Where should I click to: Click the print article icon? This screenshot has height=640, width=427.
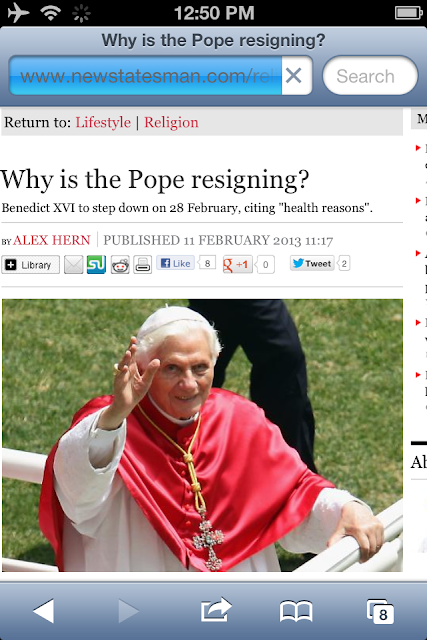pyautogui.click(x=143, y=264)
